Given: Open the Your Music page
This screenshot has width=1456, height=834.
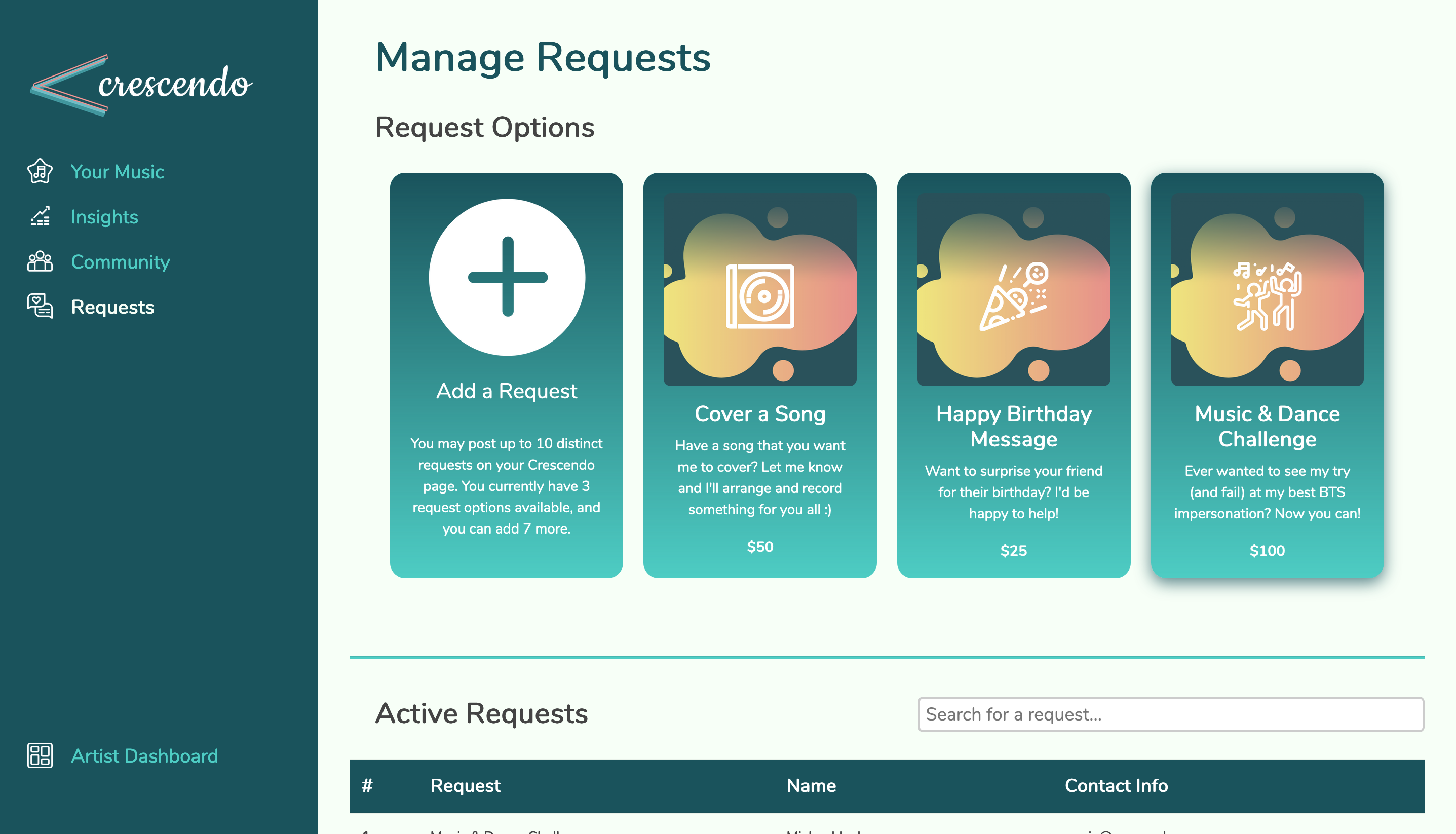Looking at the screenshot, I should 118,172.
